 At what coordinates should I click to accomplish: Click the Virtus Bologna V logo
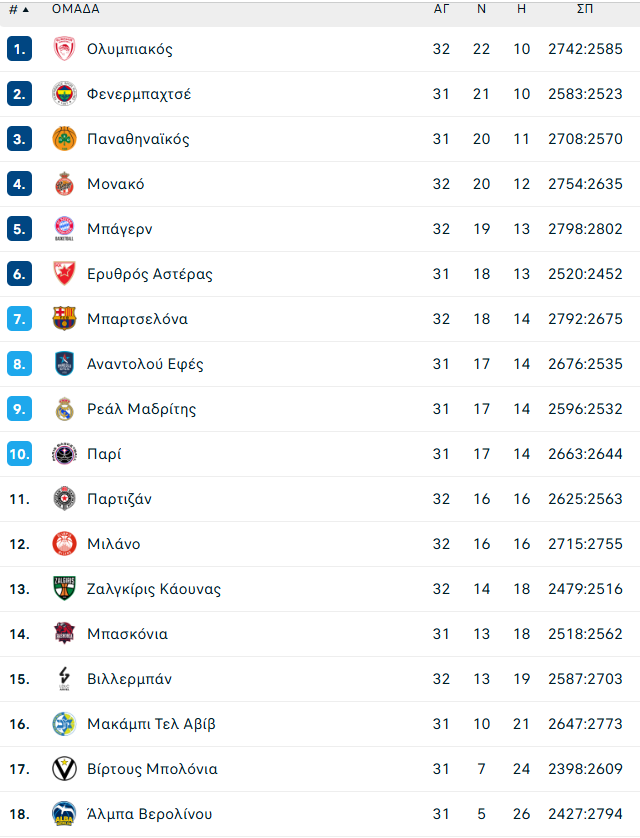[x=64, y=769]
